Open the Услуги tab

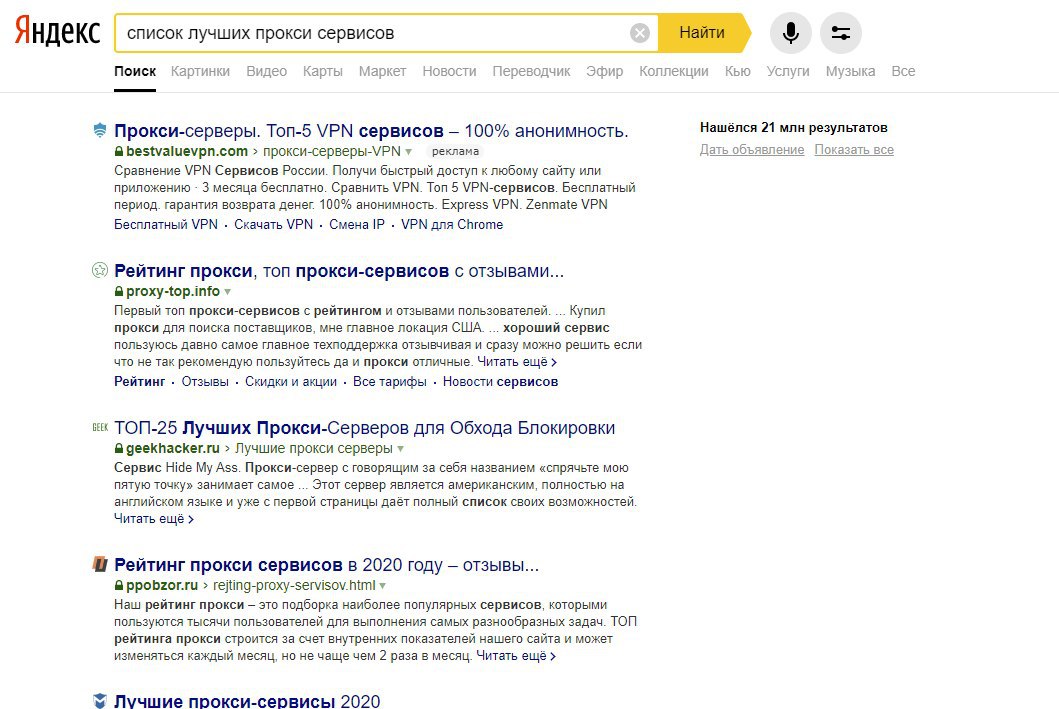pyautogui.click(x=787, y=71)
